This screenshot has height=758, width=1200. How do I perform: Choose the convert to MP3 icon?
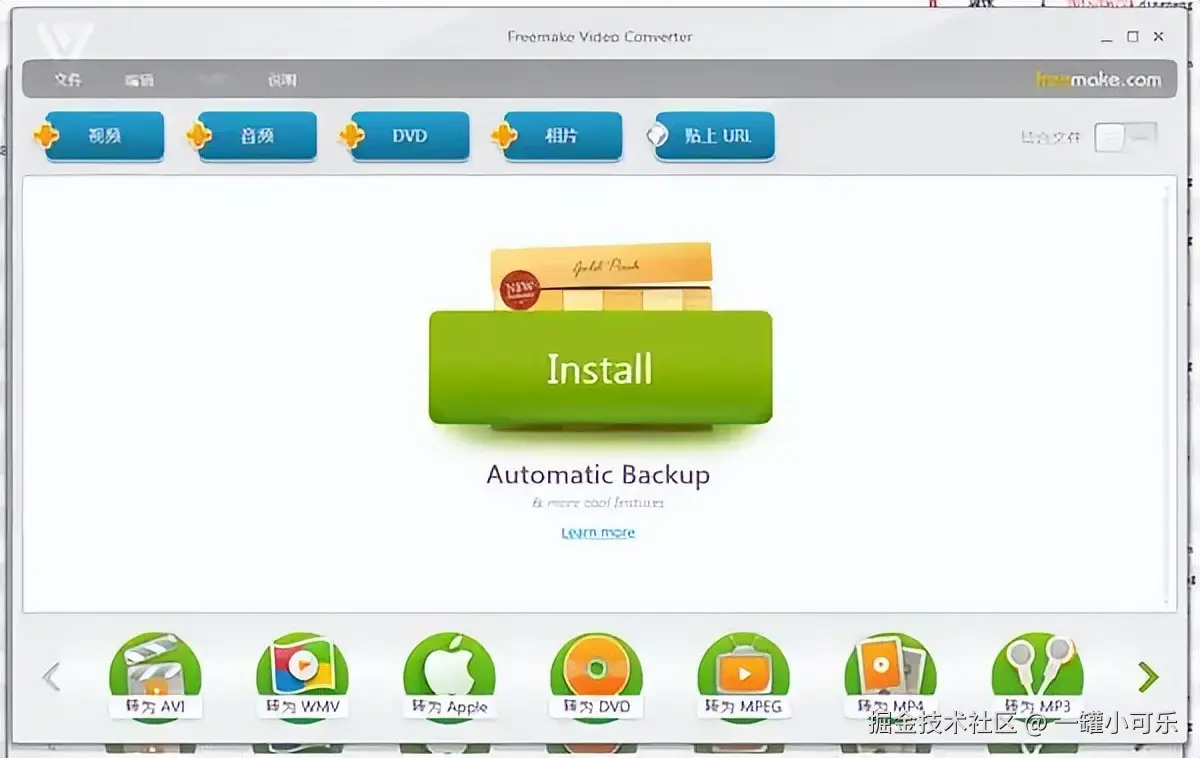click(x=1037, y=678)
